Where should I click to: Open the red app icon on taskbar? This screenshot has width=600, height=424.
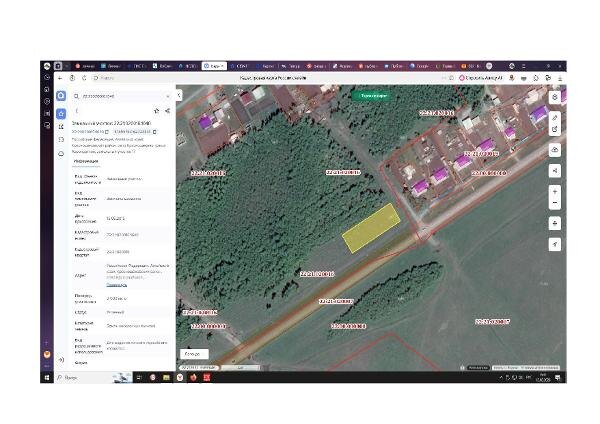[207, 378]
